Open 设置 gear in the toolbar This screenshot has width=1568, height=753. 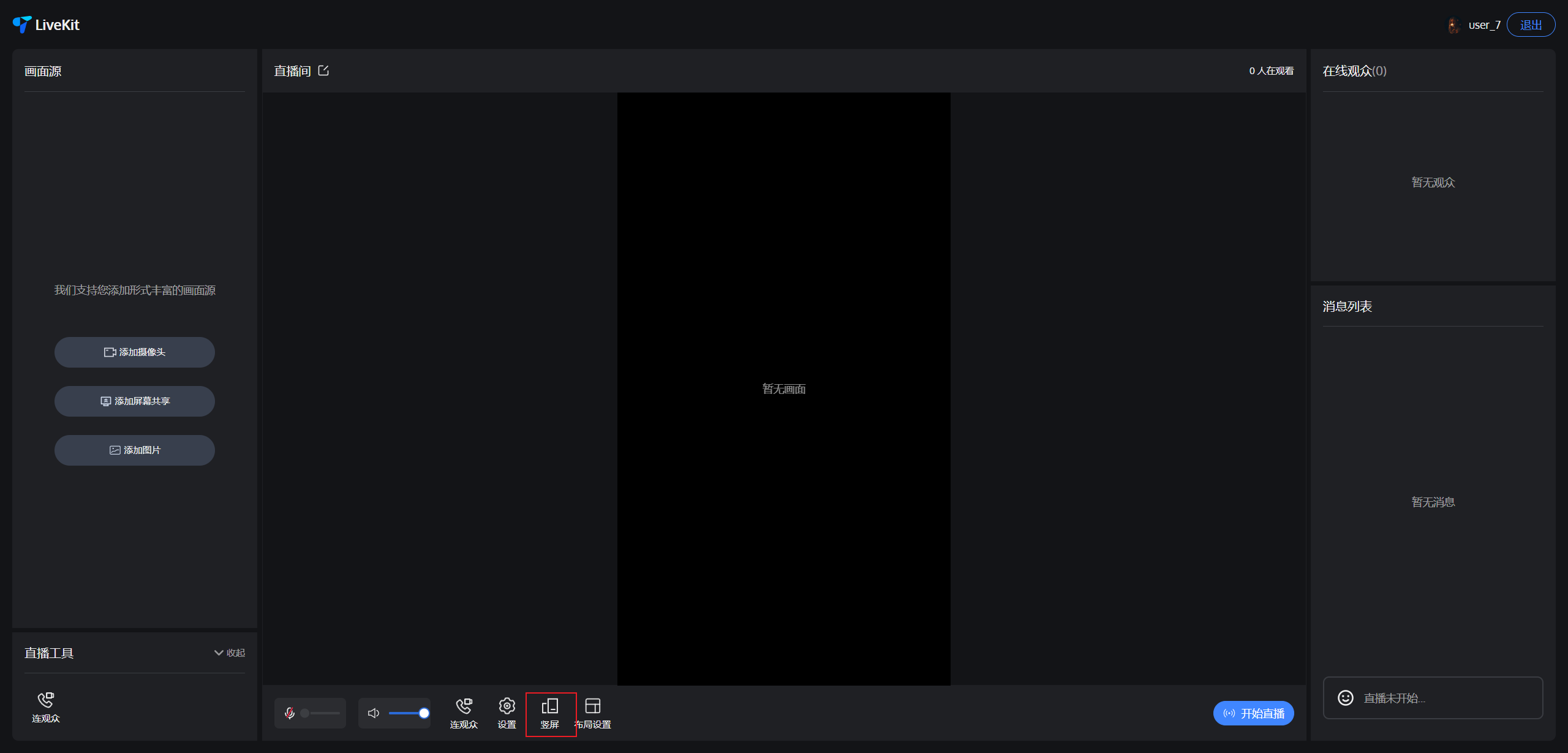point(507,713)
